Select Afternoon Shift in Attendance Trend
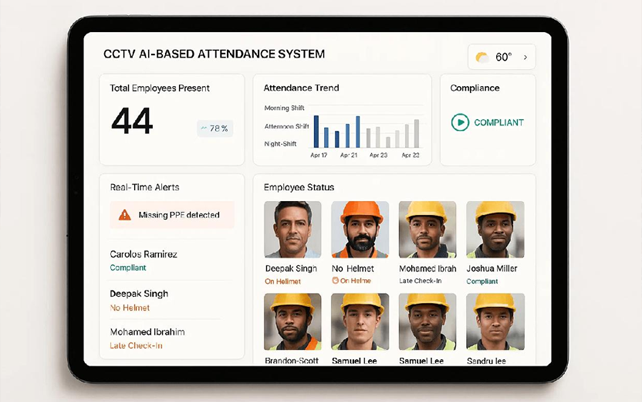The image size is (642, 402). 286,126
